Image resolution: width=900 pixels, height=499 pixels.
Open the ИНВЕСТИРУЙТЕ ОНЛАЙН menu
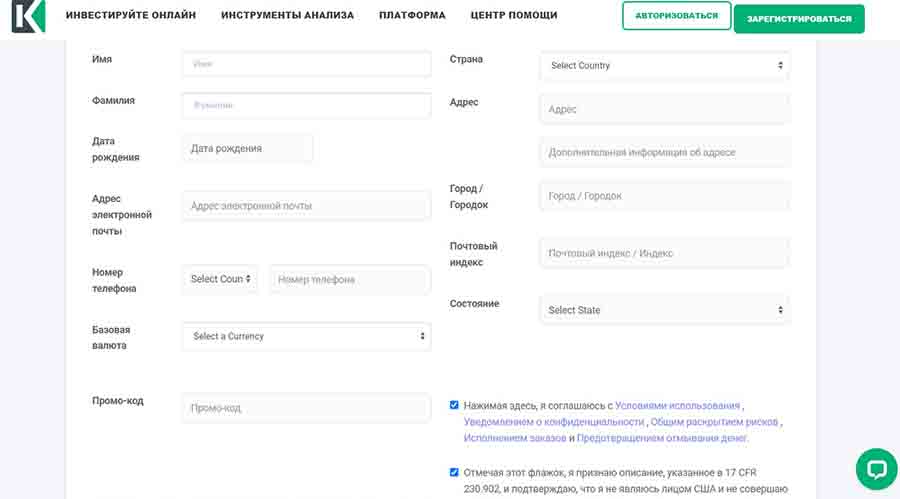pyautogui.click(x=131, y=16)
